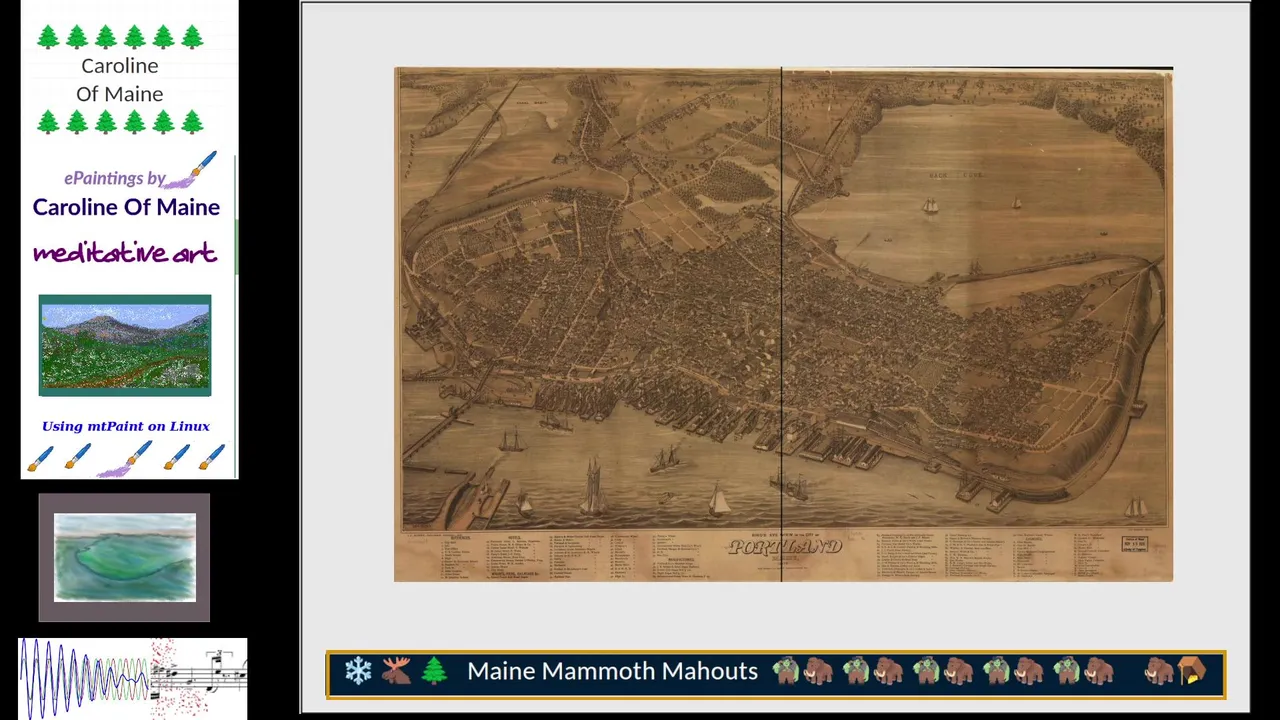
Task: Open the mountain landscape painting thumbnail
Action: click(x=125, y=345)
